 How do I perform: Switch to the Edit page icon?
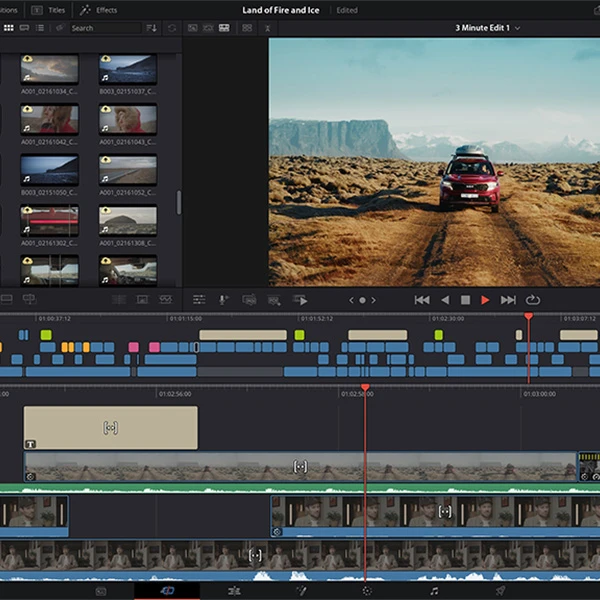click(x=234, y=591)
